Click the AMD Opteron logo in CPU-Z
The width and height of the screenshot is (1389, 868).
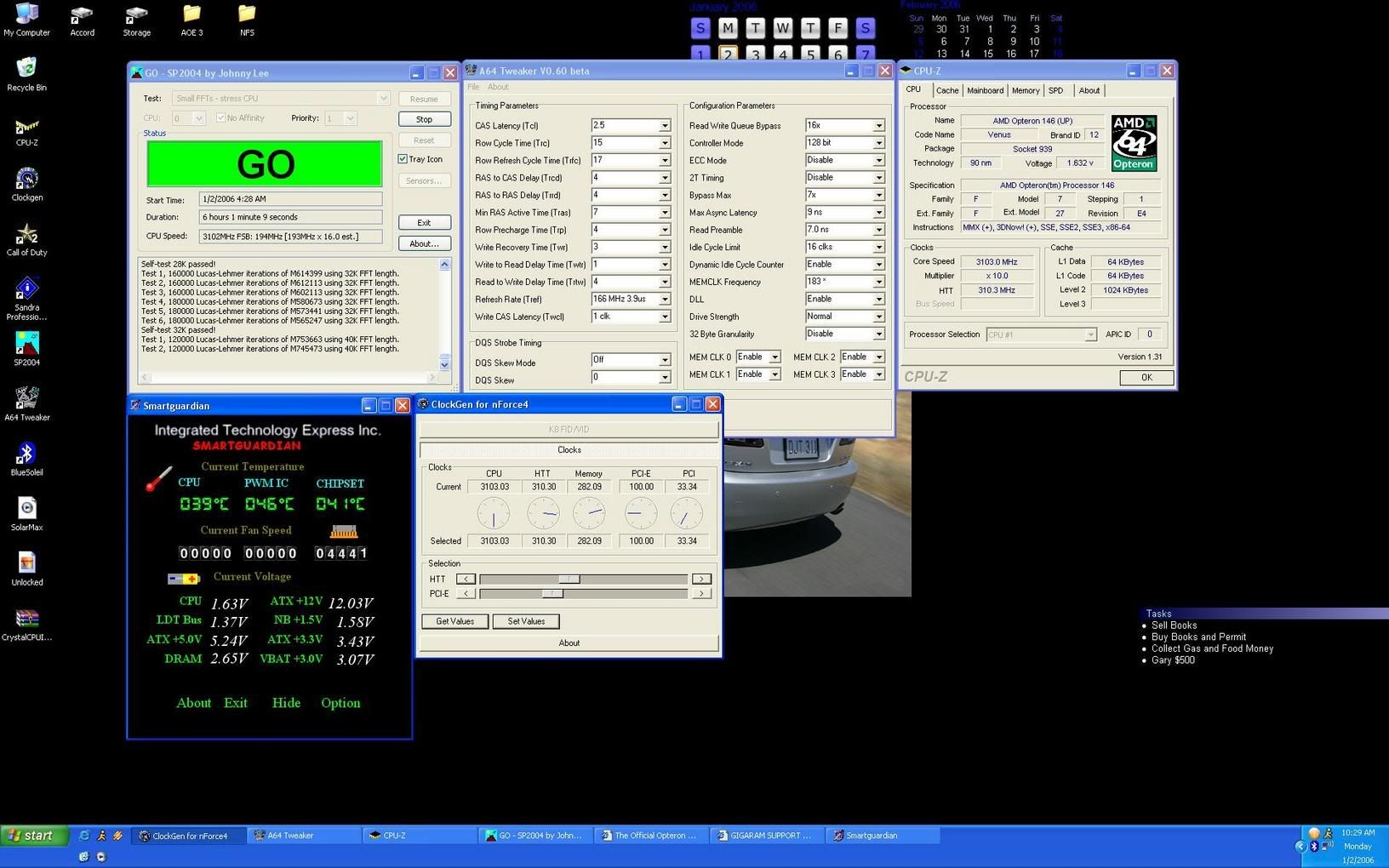1134,143
